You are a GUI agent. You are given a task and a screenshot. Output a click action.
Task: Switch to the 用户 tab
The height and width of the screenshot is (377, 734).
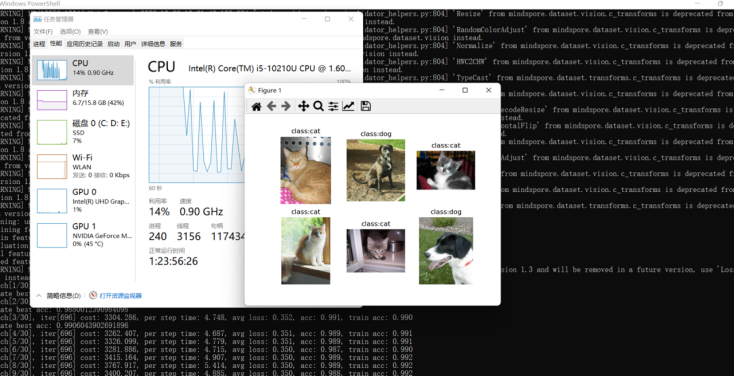point(130,44)
